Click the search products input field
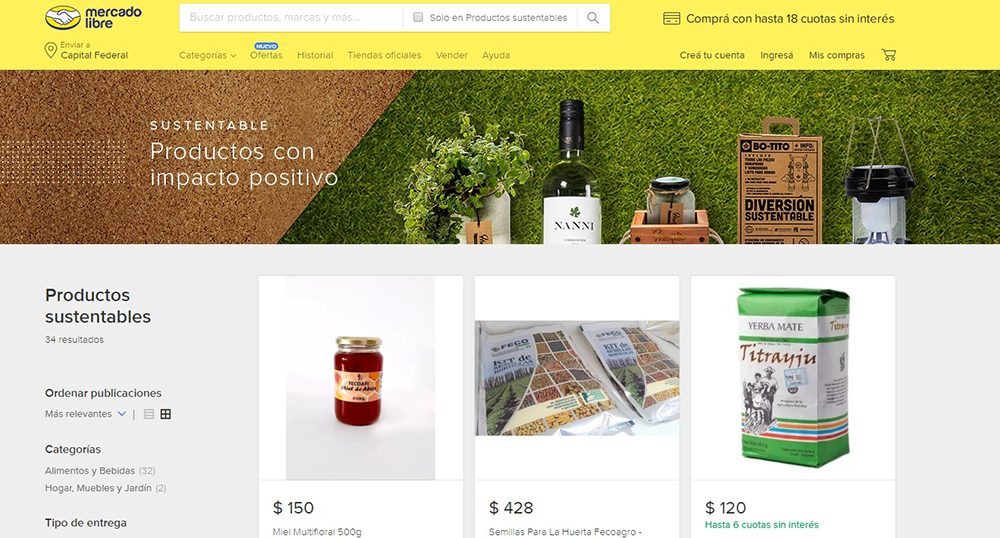Screen dimensions: 1000x538 tap(293, 18)
